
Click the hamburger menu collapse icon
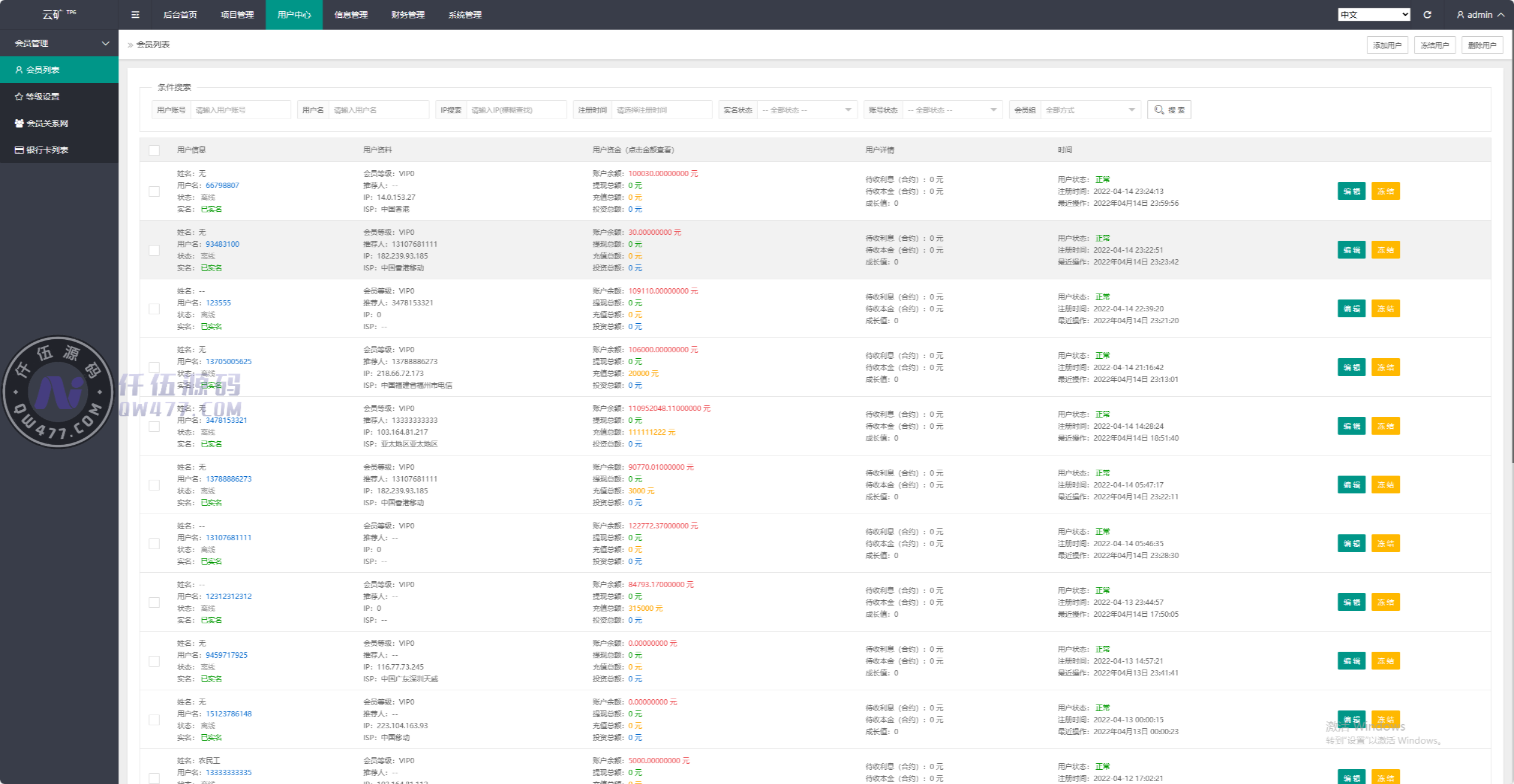tap(135, 15)
